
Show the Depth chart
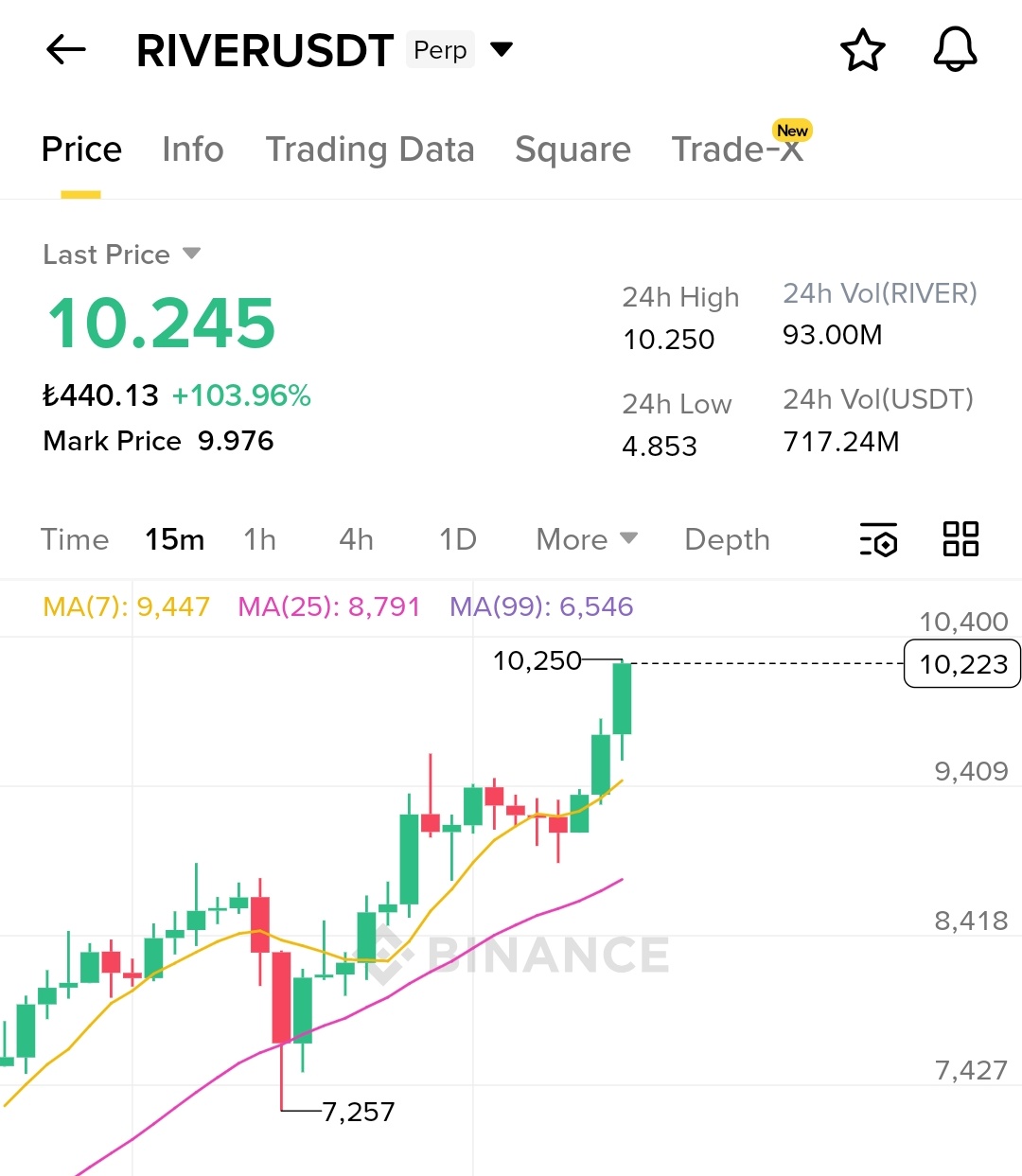point(727,539)
